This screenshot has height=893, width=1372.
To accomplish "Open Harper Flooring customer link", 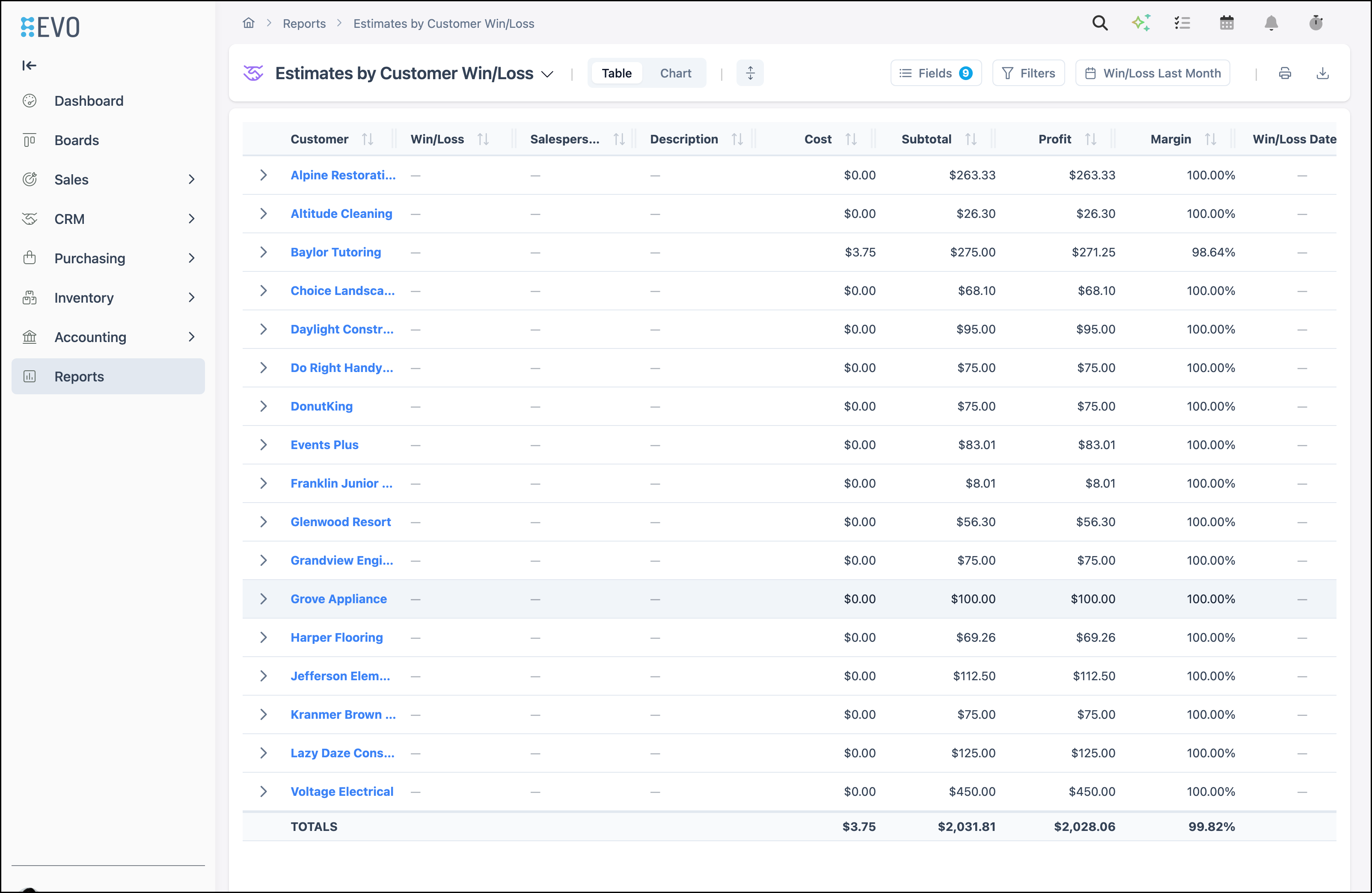I will click(337, 637).
